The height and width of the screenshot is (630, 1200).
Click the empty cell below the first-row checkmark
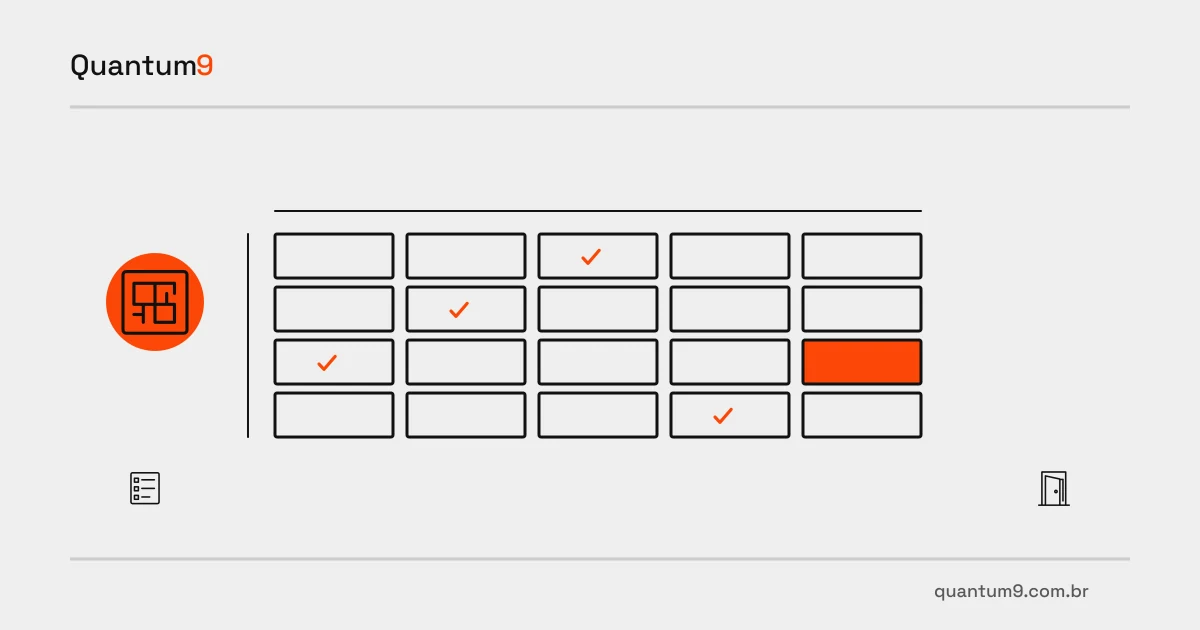tap(598, 309)
